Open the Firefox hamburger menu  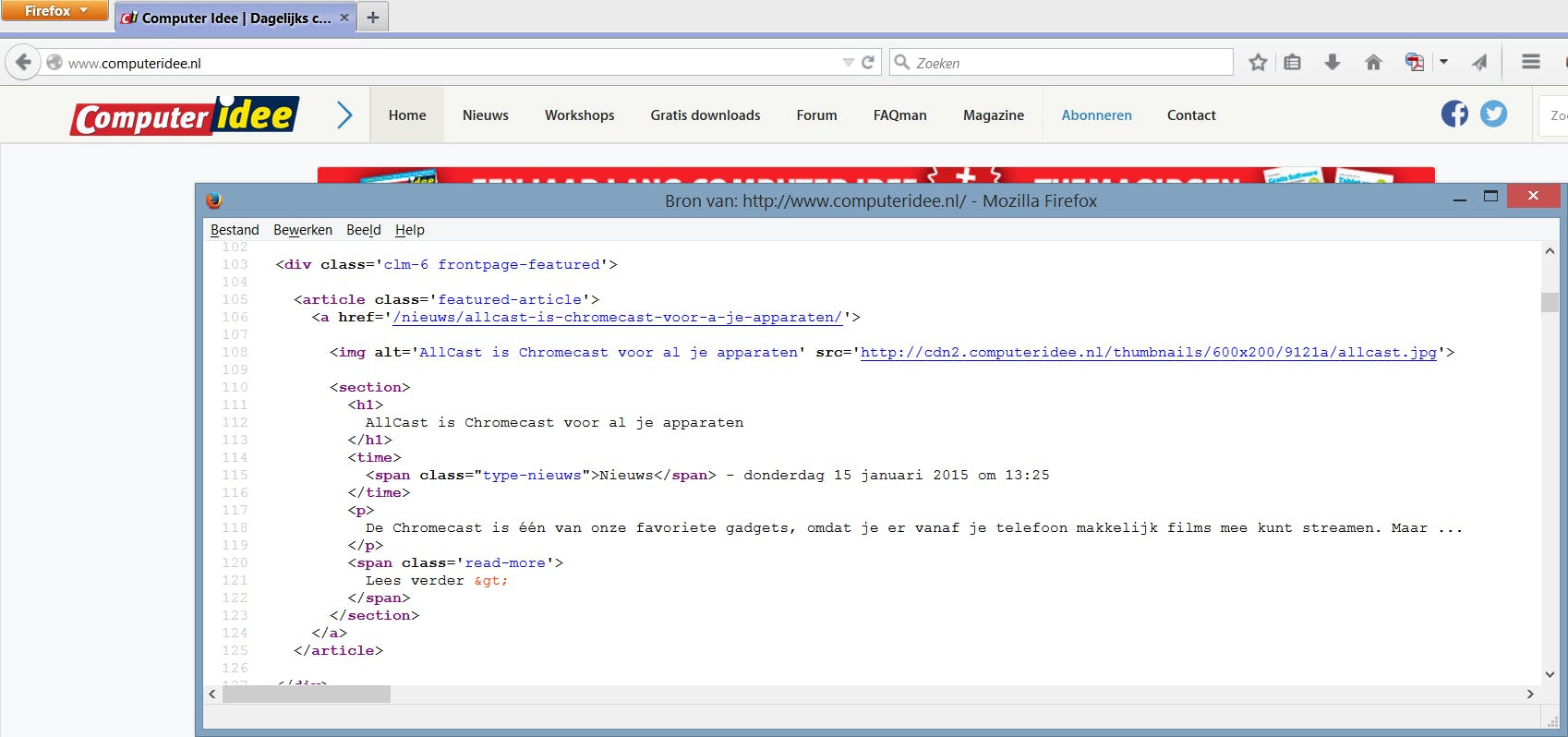point(1531,62)
